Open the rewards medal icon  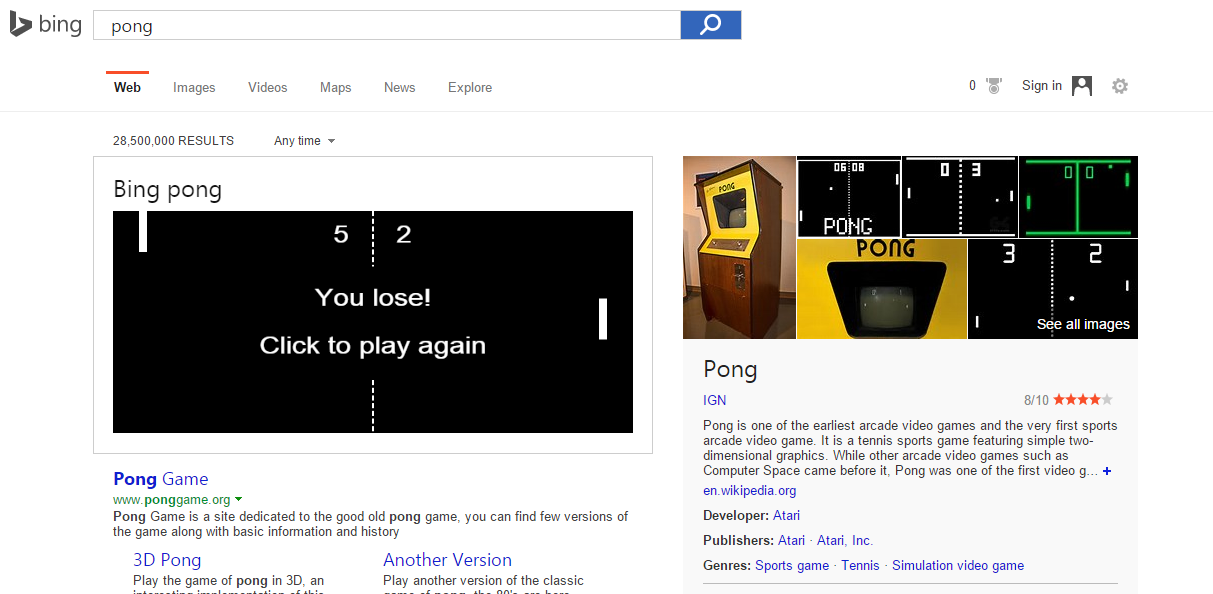993,86
